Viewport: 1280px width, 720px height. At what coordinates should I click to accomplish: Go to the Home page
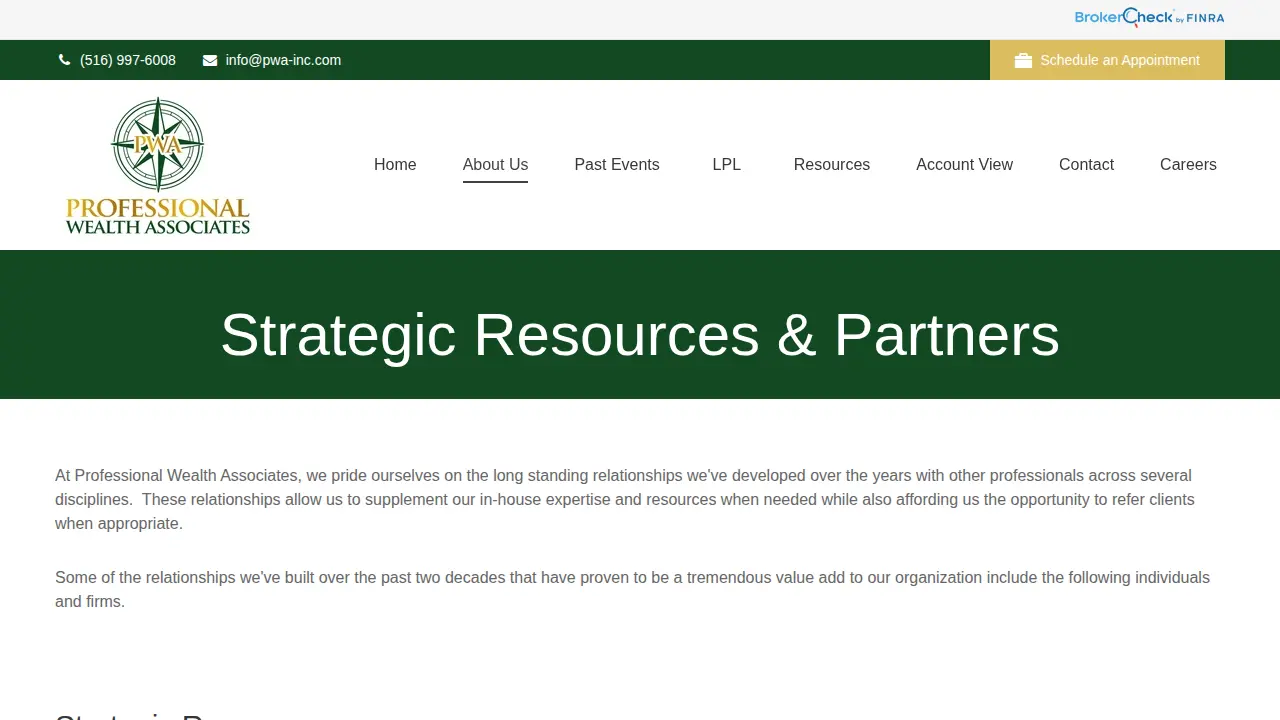(395, 165)
